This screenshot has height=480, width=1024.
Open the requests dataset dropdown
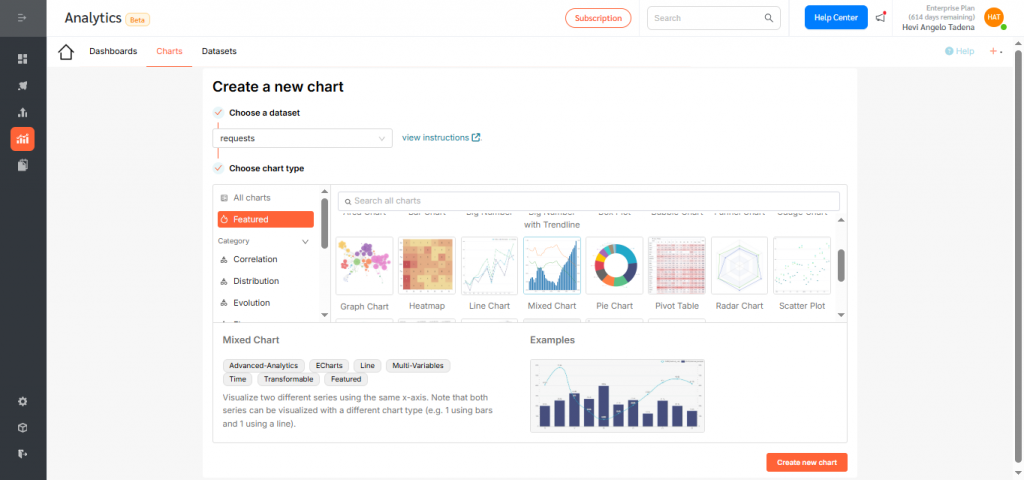point(302,138)
